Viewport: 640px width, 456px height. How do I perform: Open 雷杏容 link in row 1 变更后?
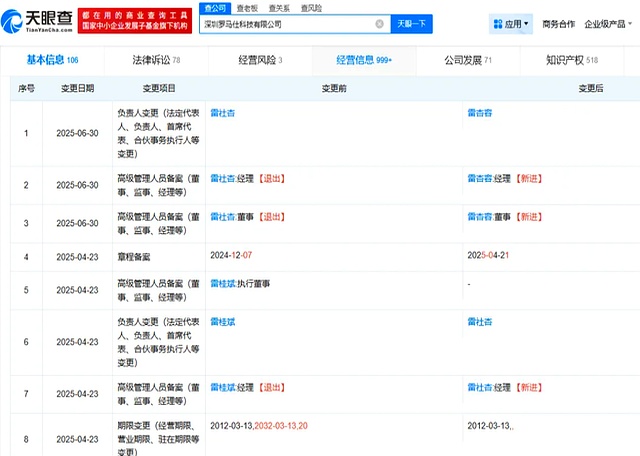480,113
